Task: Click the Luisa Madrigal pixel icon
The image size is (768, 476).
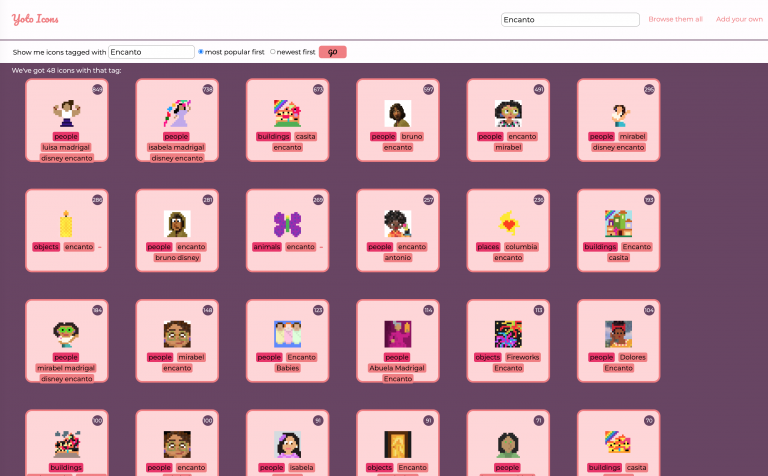Action: point(66,113)
